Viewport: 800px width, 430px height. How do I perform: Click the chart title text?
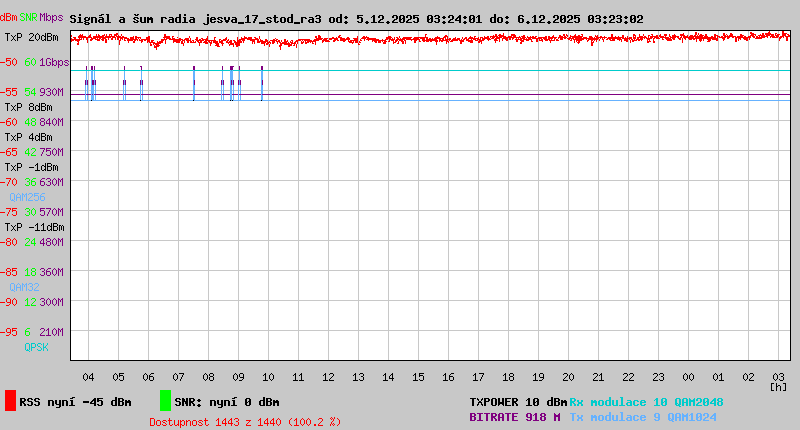pyautogui.click(x=356, y=19)
